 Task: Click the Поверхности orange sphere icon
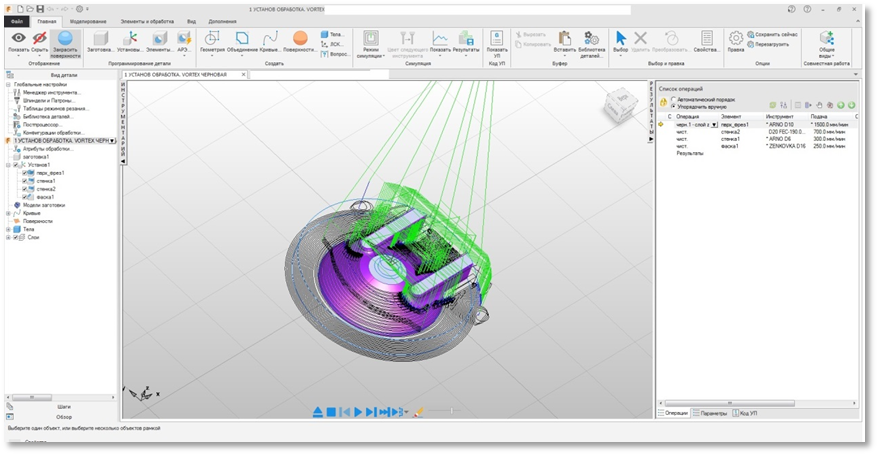click(300, 38)
